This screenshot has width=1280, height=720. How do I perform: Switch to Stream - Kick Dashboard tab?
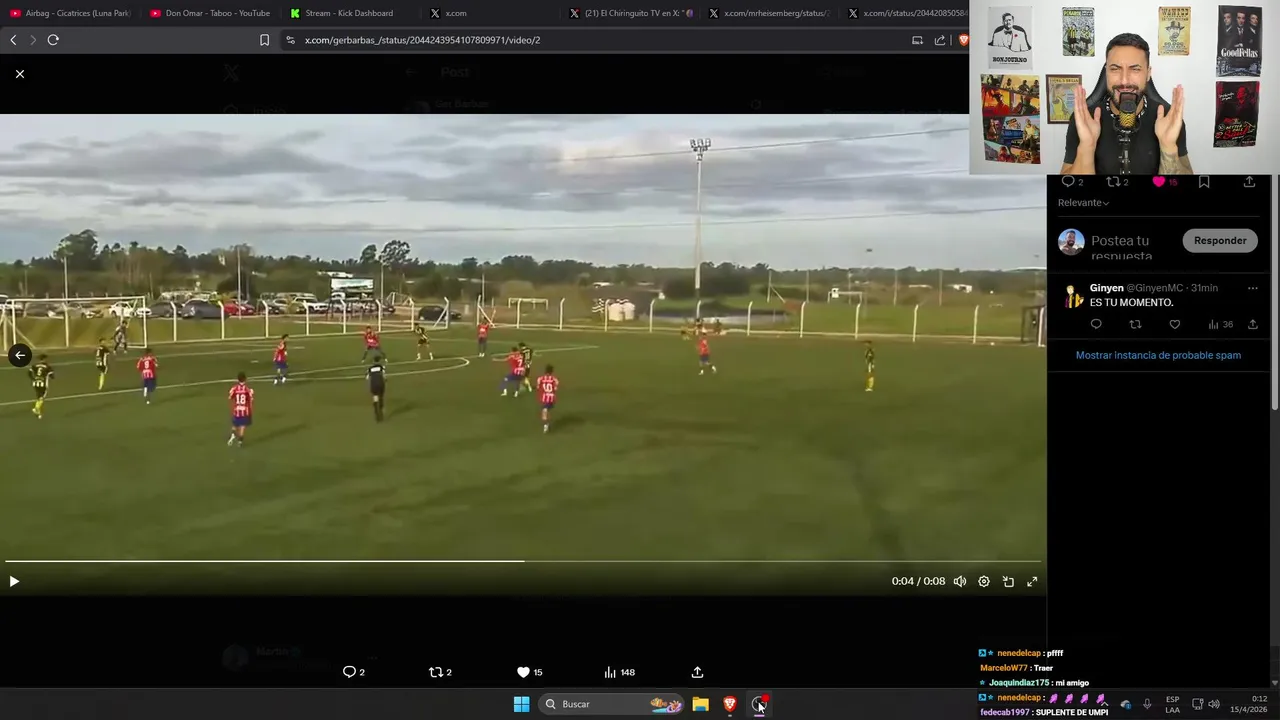(x=350, y=13)
